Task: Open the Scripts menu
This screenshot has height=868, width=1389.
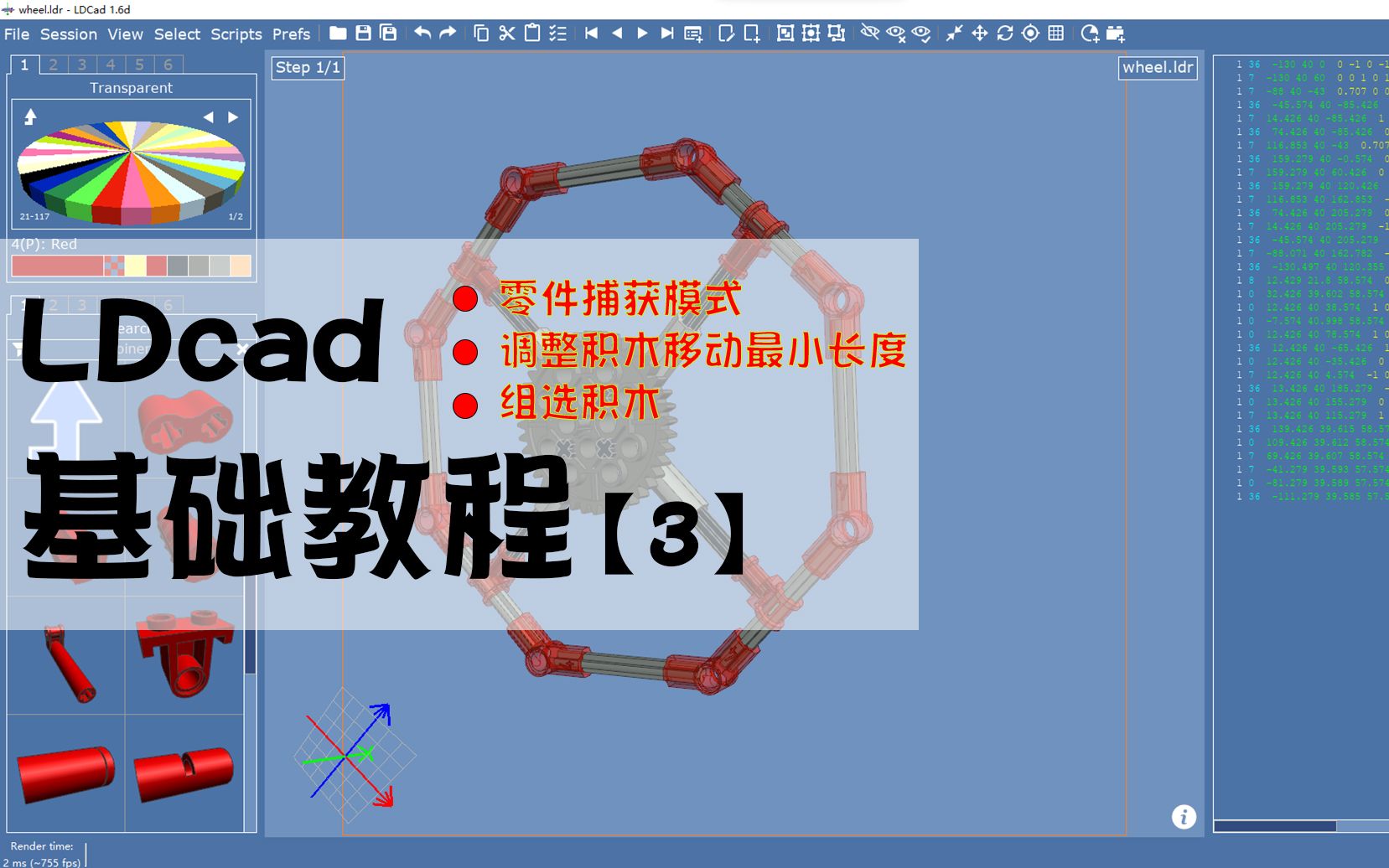Action: [236, 34]
